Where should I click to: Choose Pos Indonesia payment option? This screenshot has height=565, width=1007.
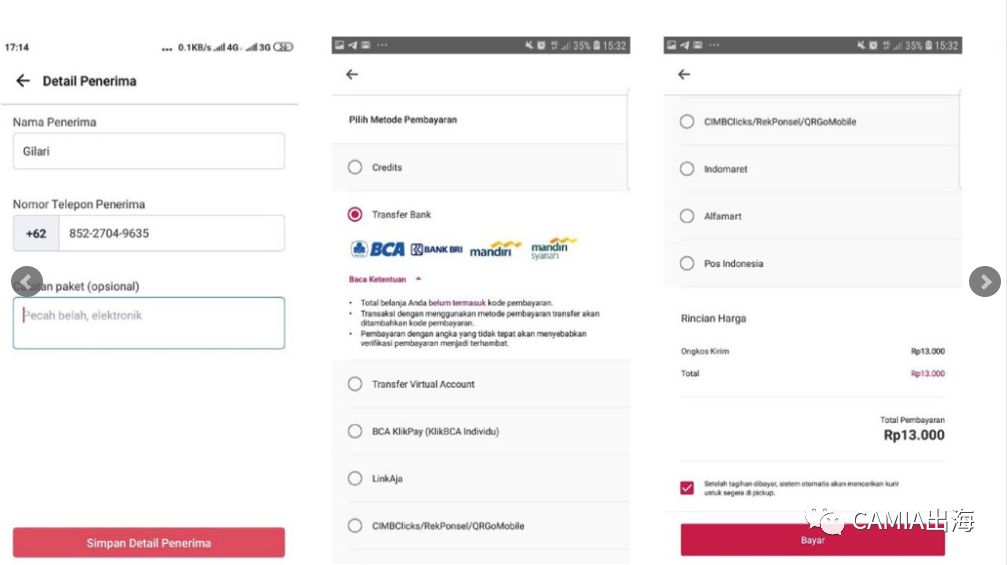point(687,264)
